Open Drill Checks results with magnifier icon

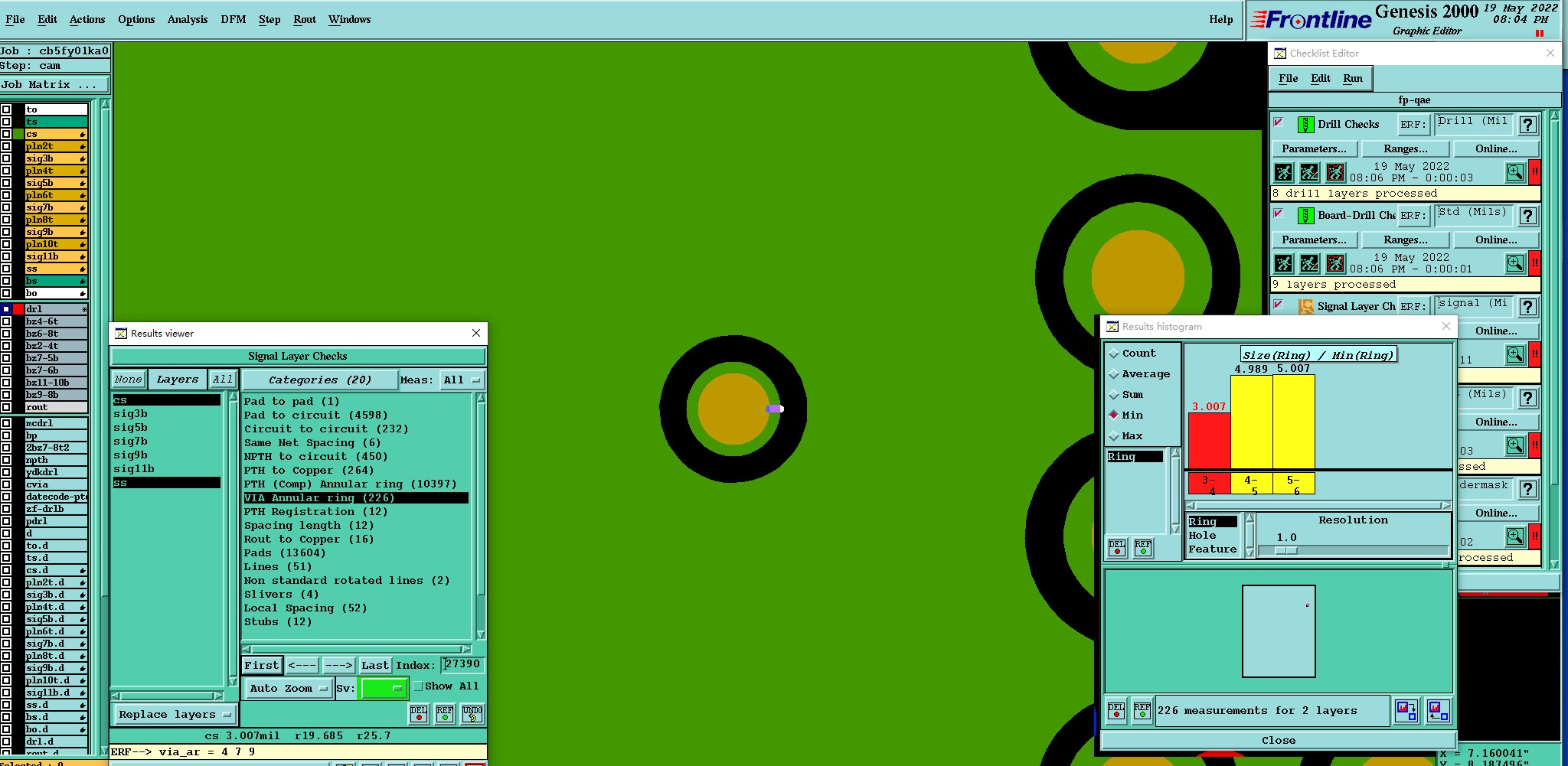point(1514,172)
